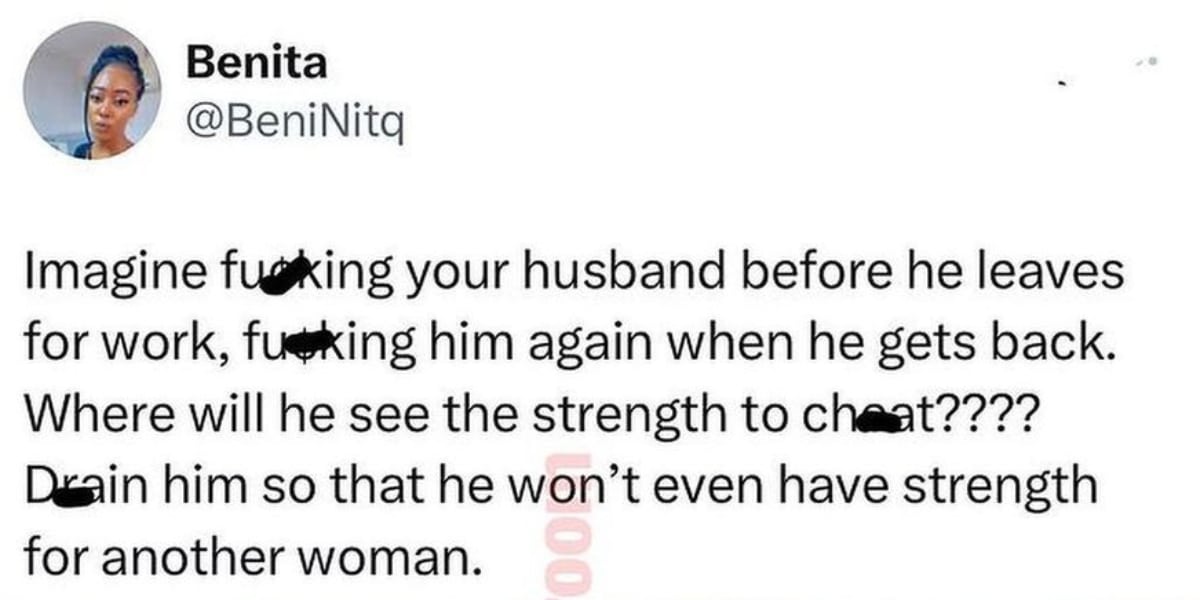Click the faint dots at top right
1200x600 pixels.
1147,62
